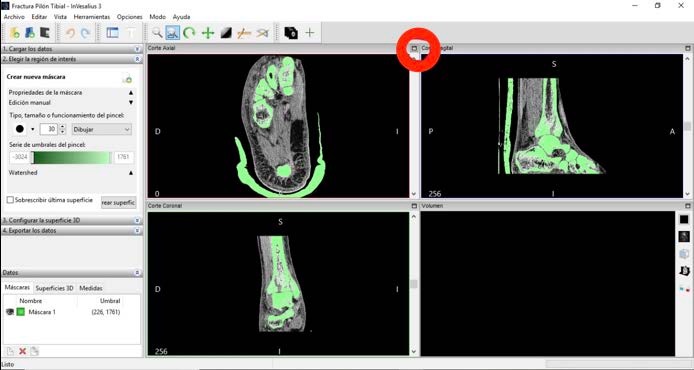Viewport: 694px width, 370px height.
Task: Click the green colour swatch of Máscara 1
Action: pyautogui.click(x=20, y=312)
